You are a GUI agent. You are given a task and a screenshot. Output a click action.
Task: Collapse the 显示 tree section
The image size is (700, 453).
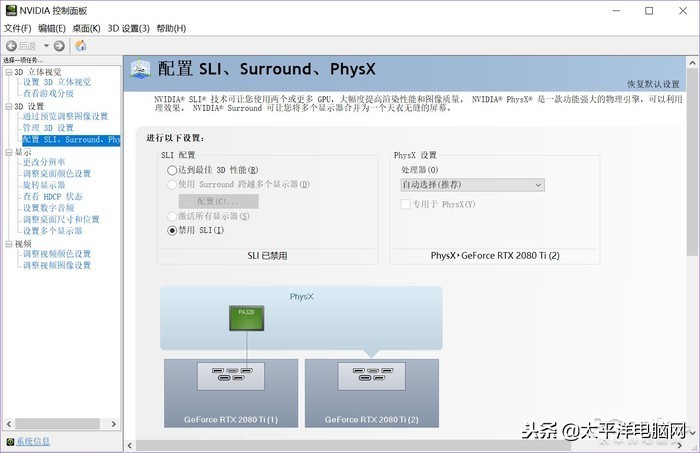click(x=8, y=152)
